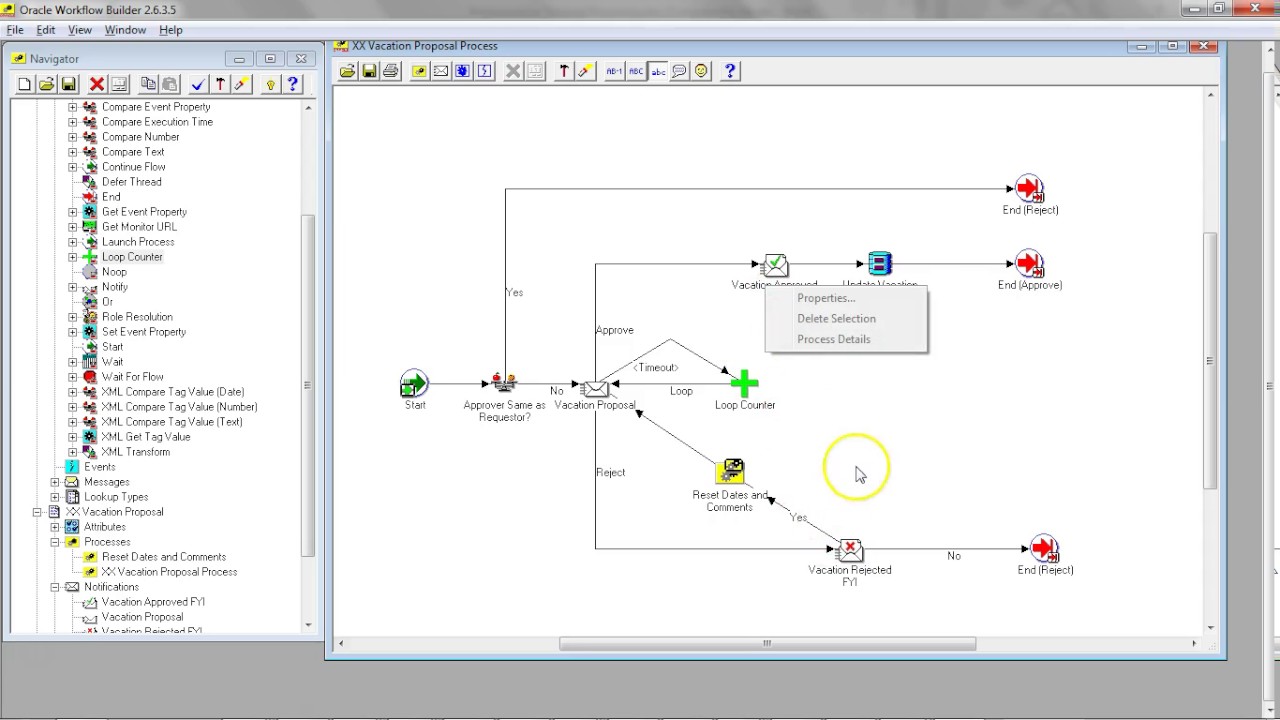
Task: Choose Delete Selection in the context menu
Action: (836, 318)
